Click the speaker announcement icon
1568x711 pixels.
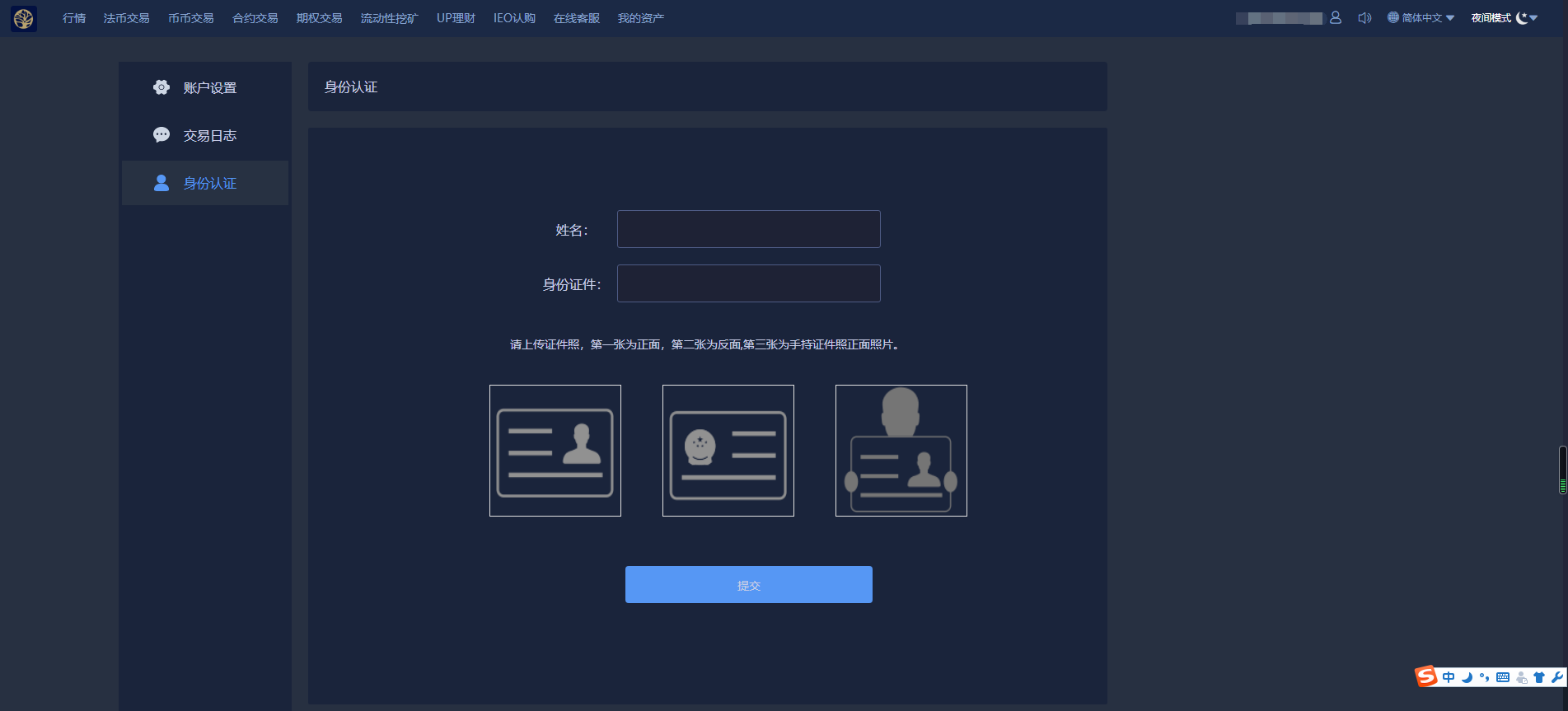point(1364,17)
